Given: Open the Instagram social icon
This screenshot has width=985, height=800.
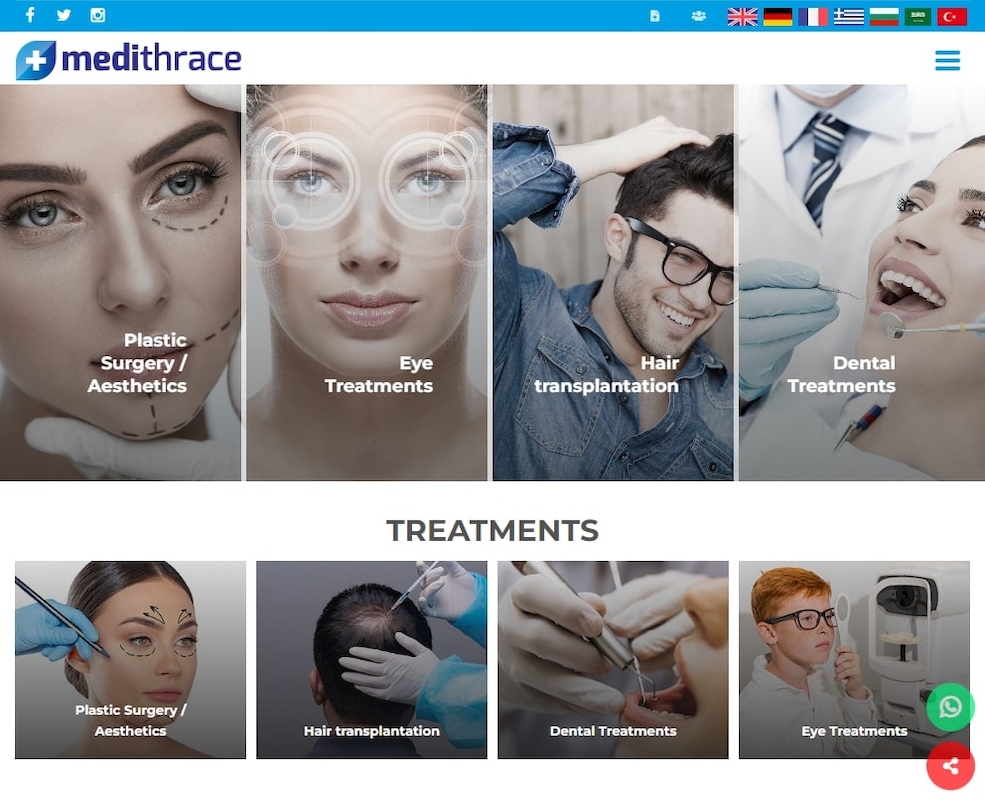Looking at the screenshot, I should pos(97,15).
